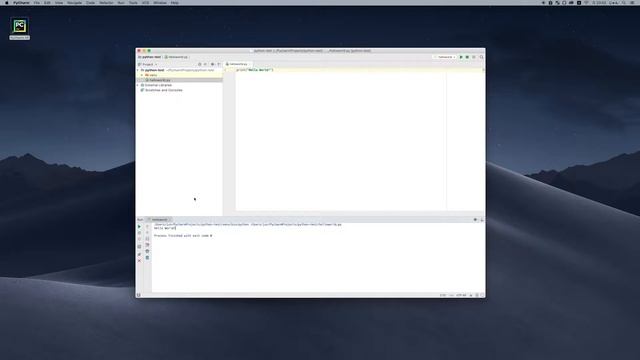The width and height of the screenshot is (640, 360).
Task: Select the Helloworld tab in Run panel
Action: point(160,220)
